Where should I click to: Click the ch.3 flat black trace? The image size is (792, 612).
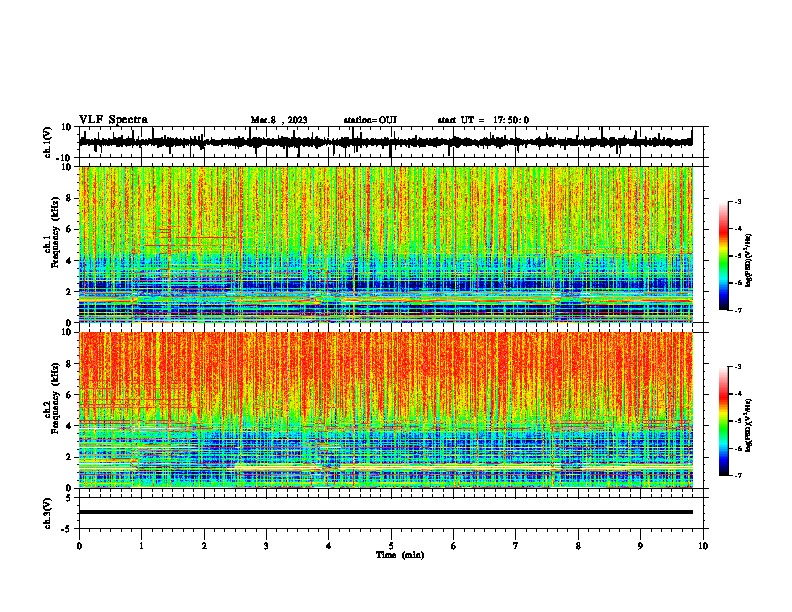point(385,512)
